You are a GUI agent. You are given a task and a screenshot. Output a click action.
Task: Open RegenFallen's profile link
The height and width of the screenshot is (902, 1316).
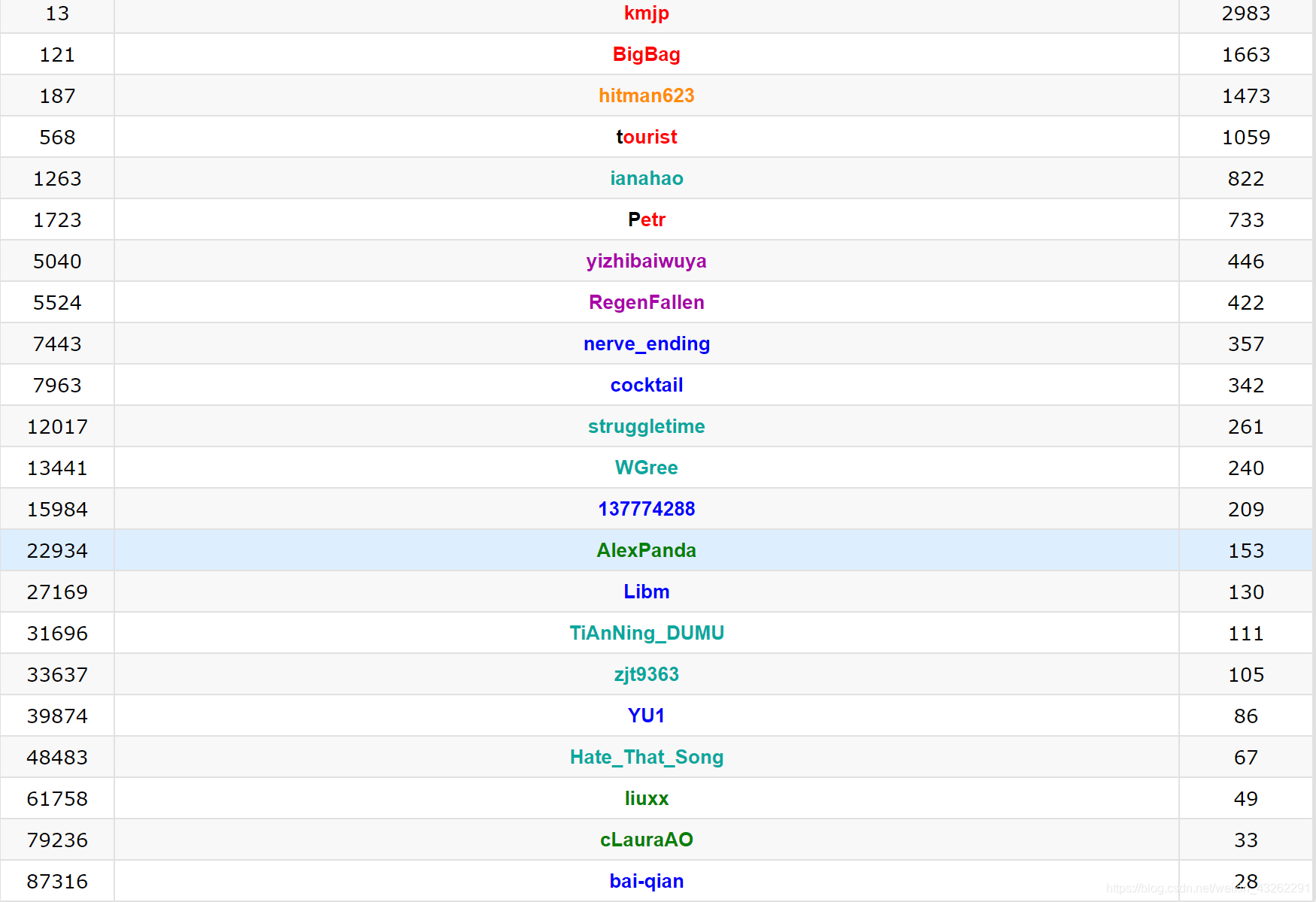pos(646,302)
